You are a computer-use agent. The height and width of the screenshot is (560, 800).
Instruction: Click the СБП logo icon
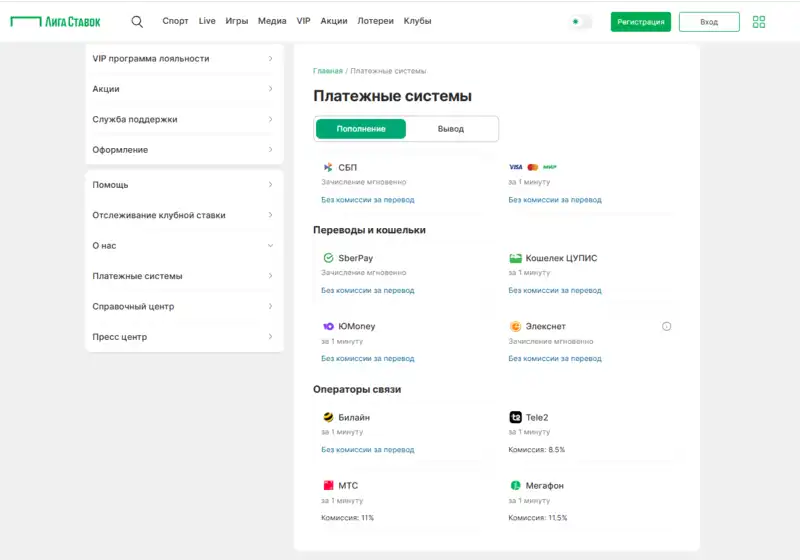click(328, 167)
